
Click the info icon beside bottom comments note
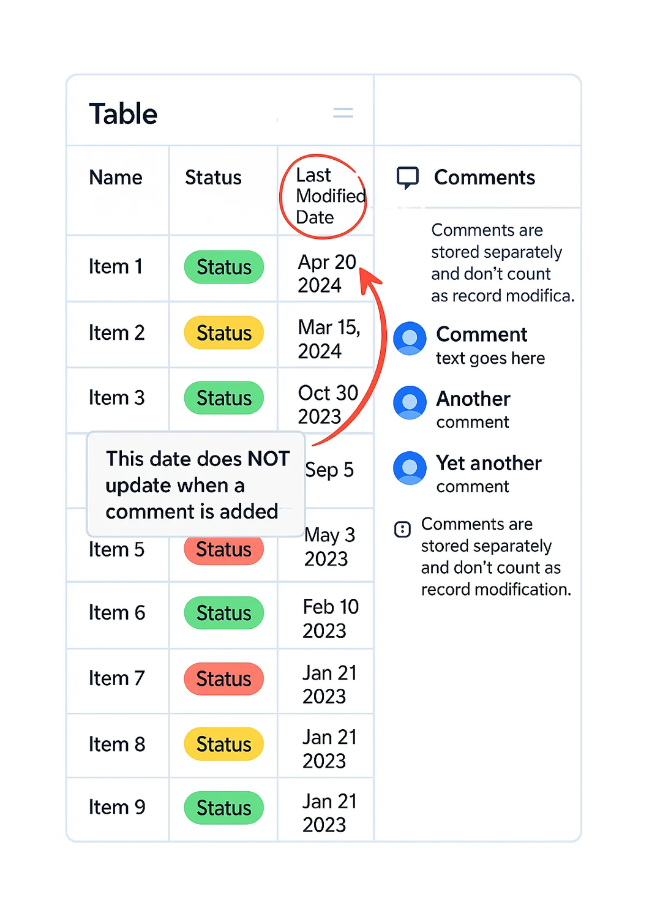point(403,529)
